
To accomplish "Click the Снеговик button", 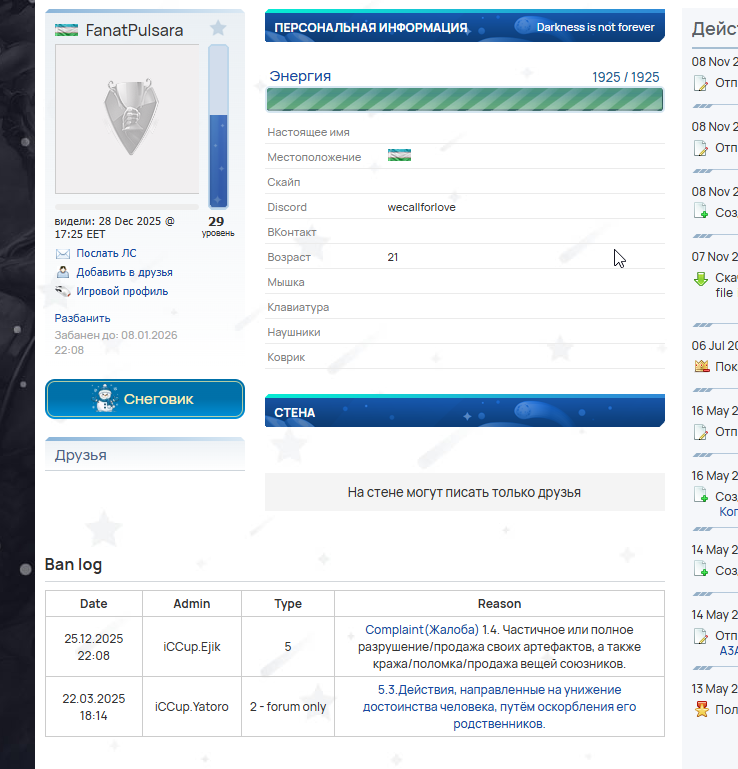I will pos(145,399).
